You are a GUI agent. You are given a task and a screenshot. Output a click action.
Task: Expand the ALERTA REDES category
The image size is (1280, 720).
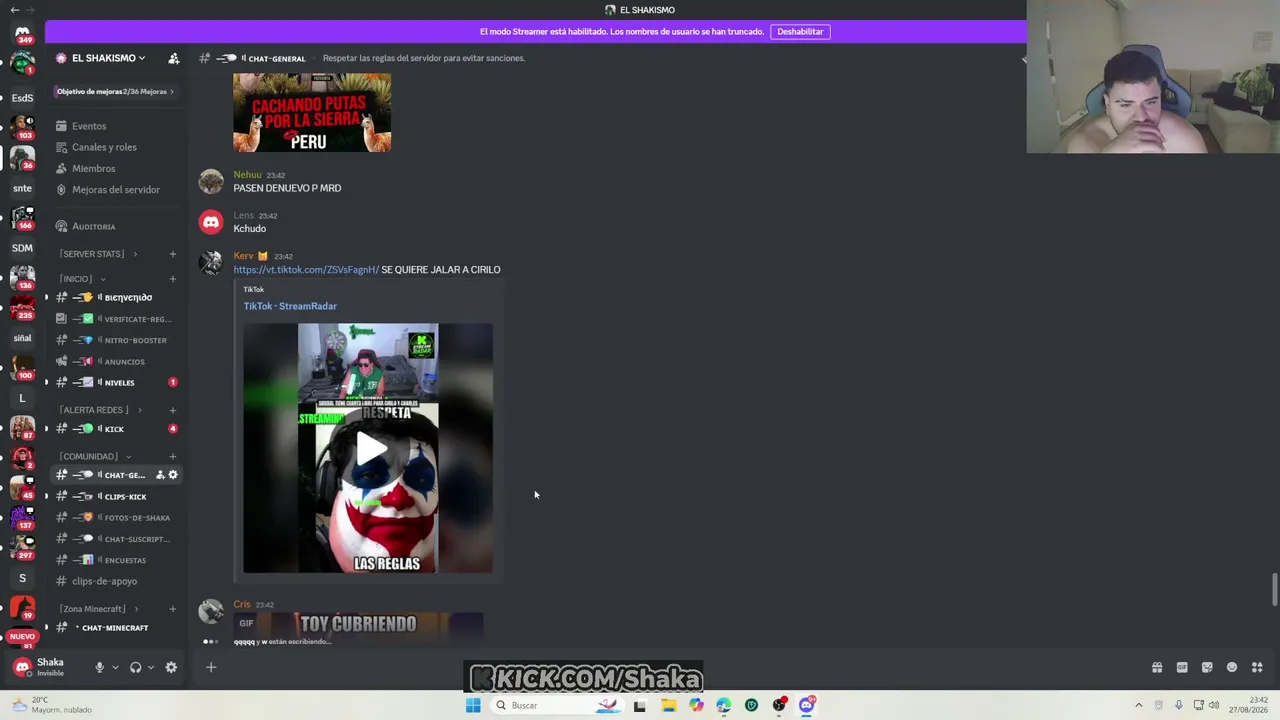140,410
